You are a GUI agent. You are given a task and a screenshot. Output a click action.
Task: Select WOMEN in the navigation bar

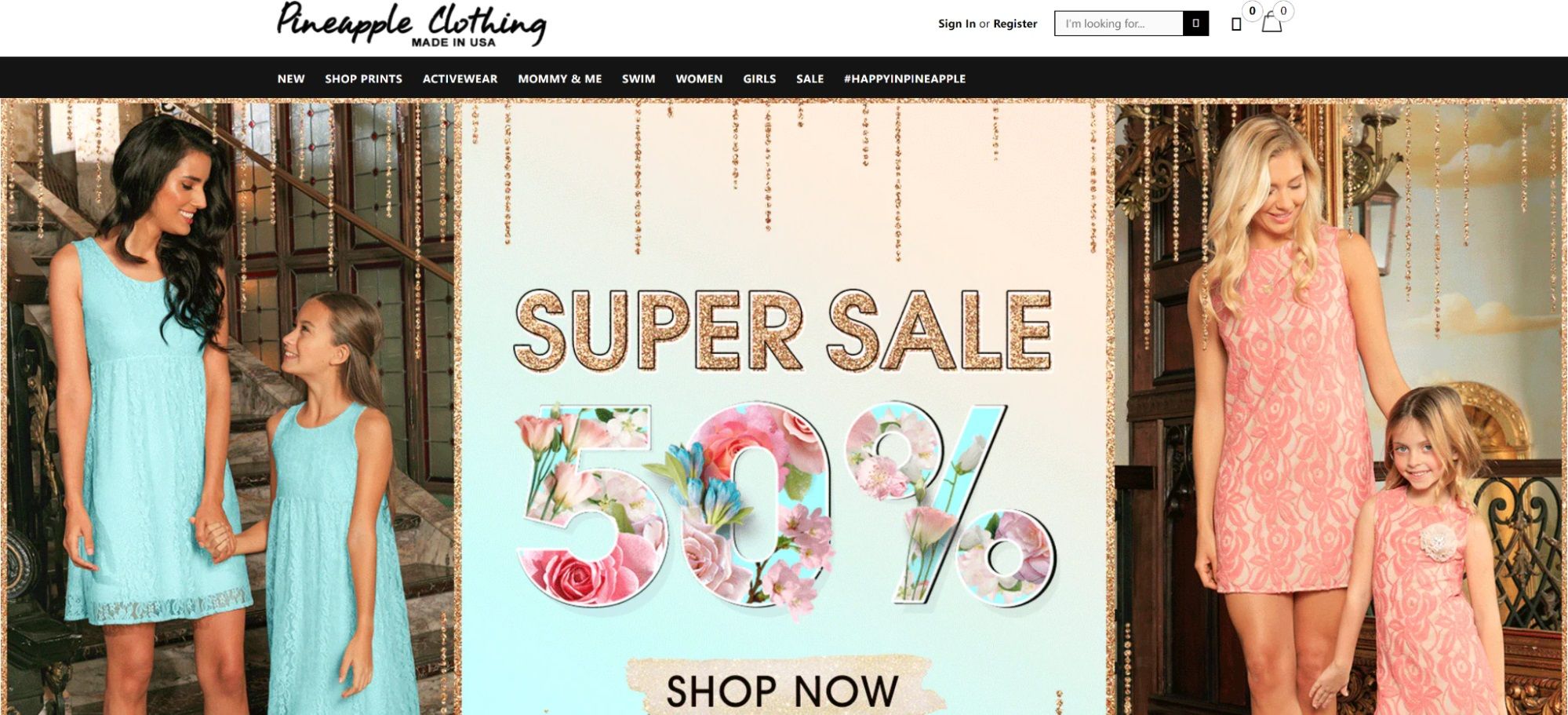pos(699,78)
